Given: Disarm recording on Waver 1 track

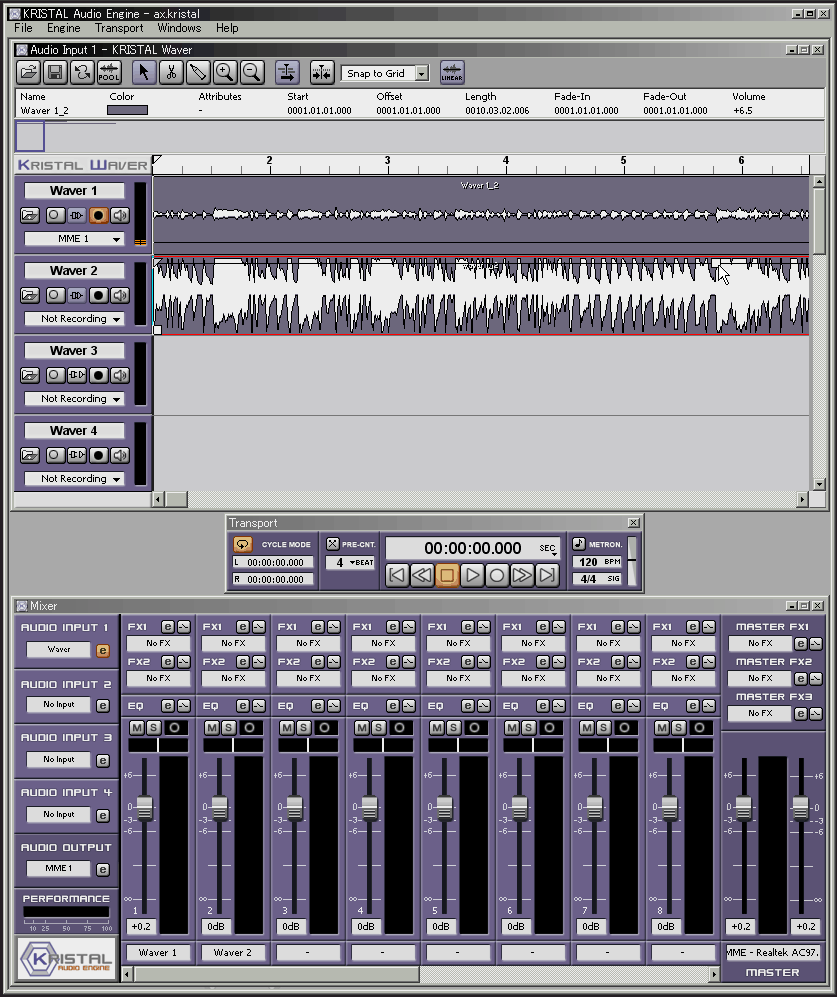Looking at the screenshot, I should (98, 215).
